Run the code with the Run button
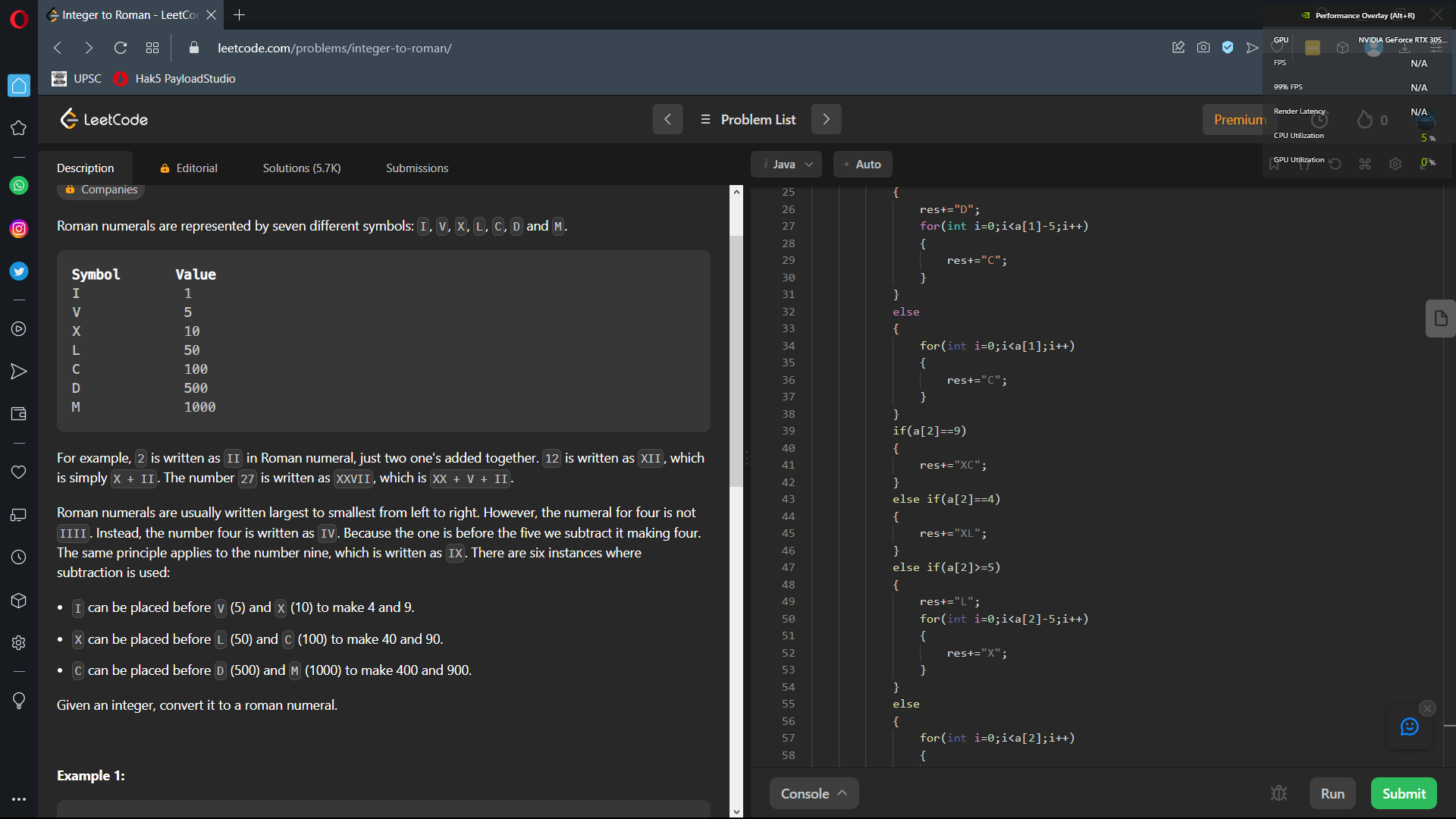This screenshot has width=1456, height=819. [1332, 793]
